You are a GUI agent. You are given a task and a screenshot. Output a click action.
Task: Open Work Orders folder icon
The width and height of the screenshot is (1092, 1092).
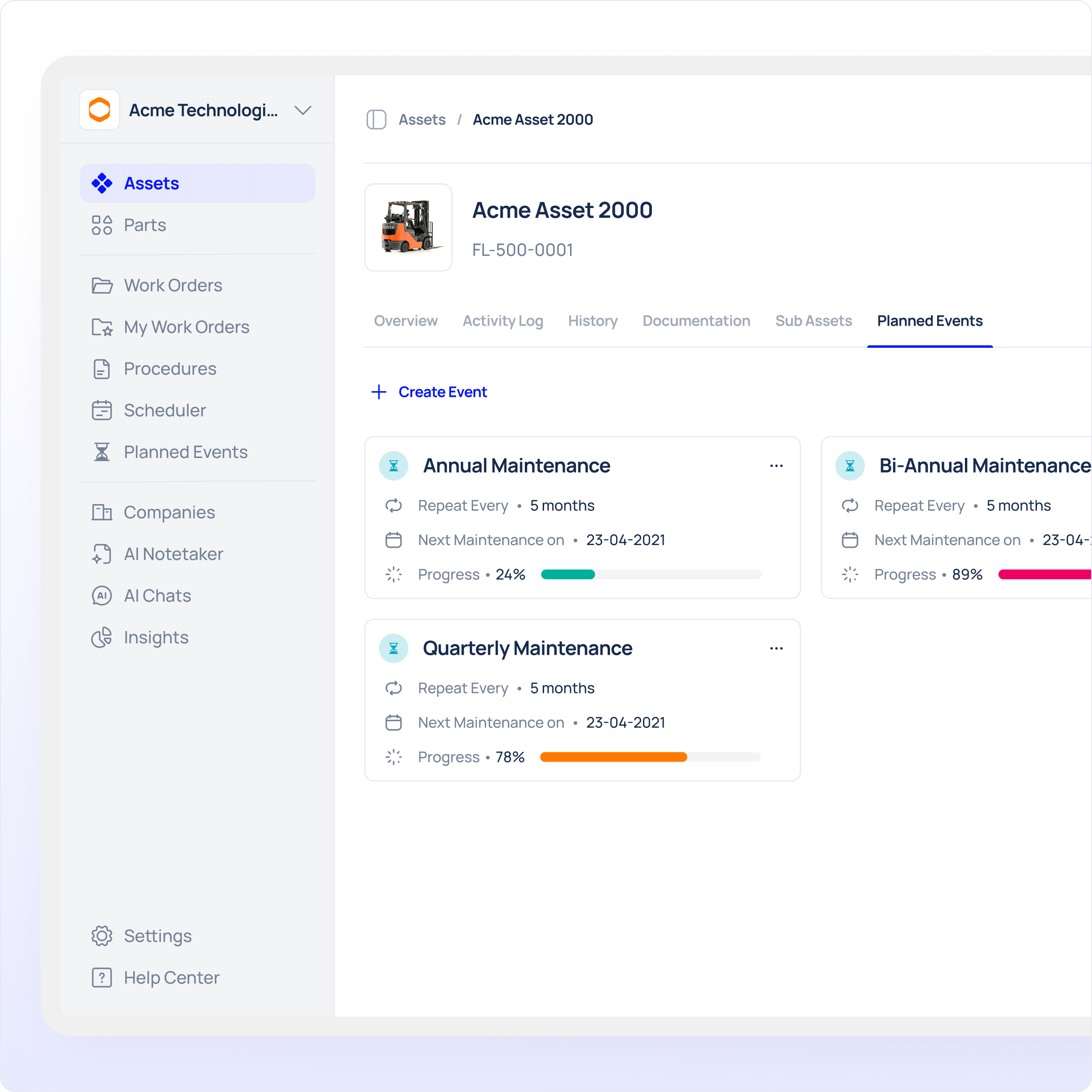click(102, 285)
